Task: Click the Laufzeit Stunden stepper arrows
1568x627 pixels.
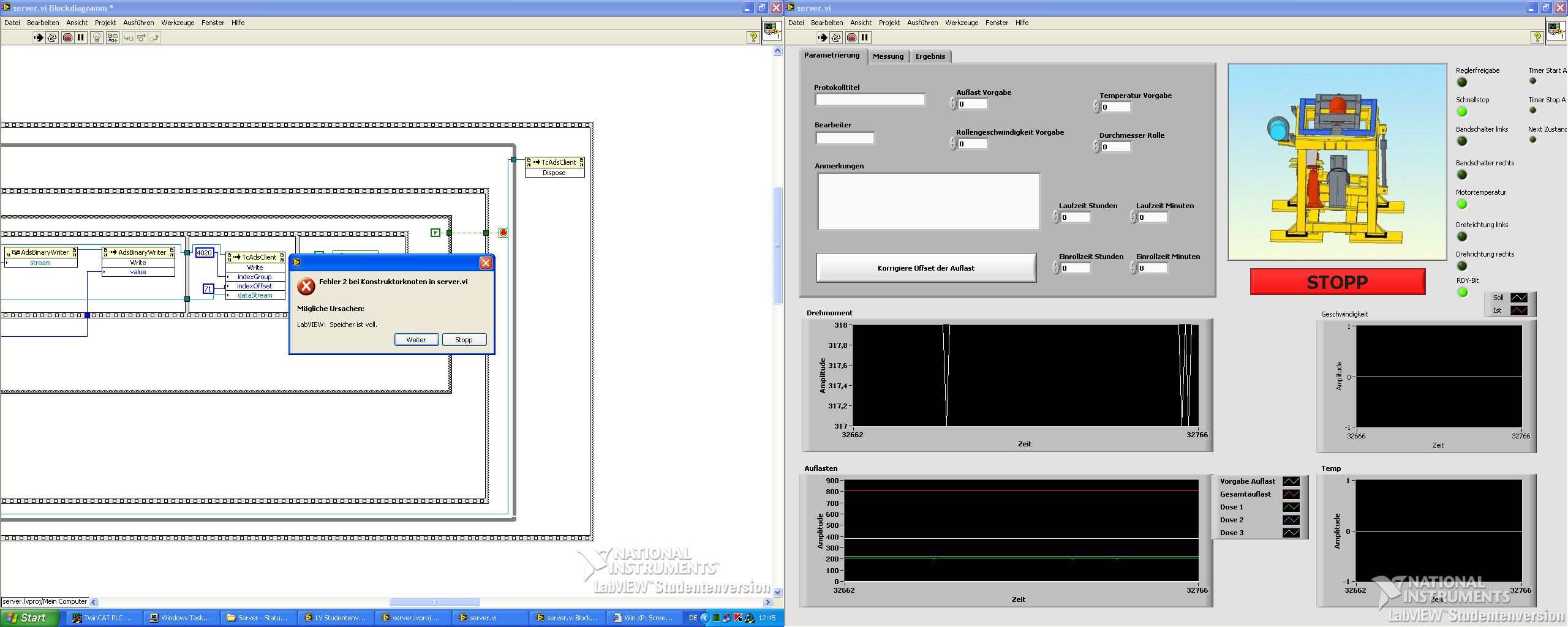Action: pyautogui.click(x=1056, y=217)
